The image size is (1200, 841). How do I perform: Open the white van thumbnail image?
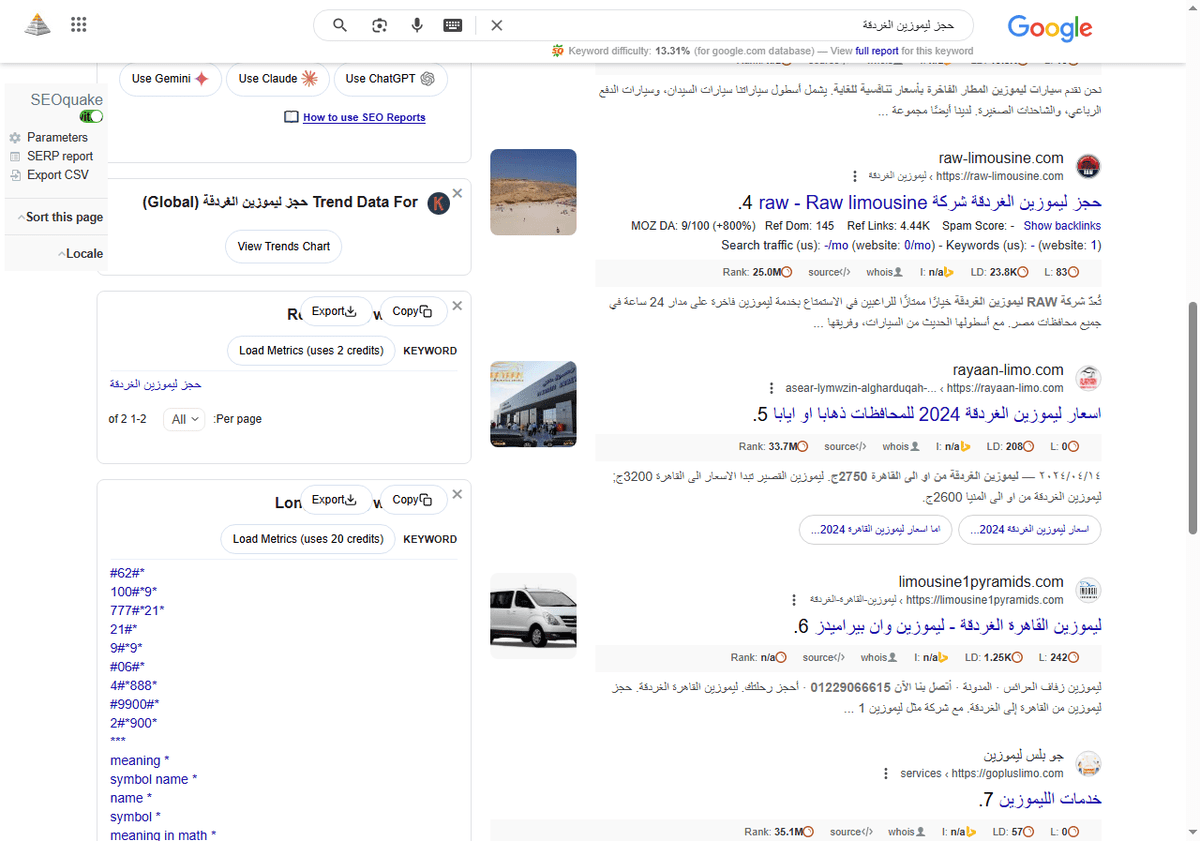point(533,616)
